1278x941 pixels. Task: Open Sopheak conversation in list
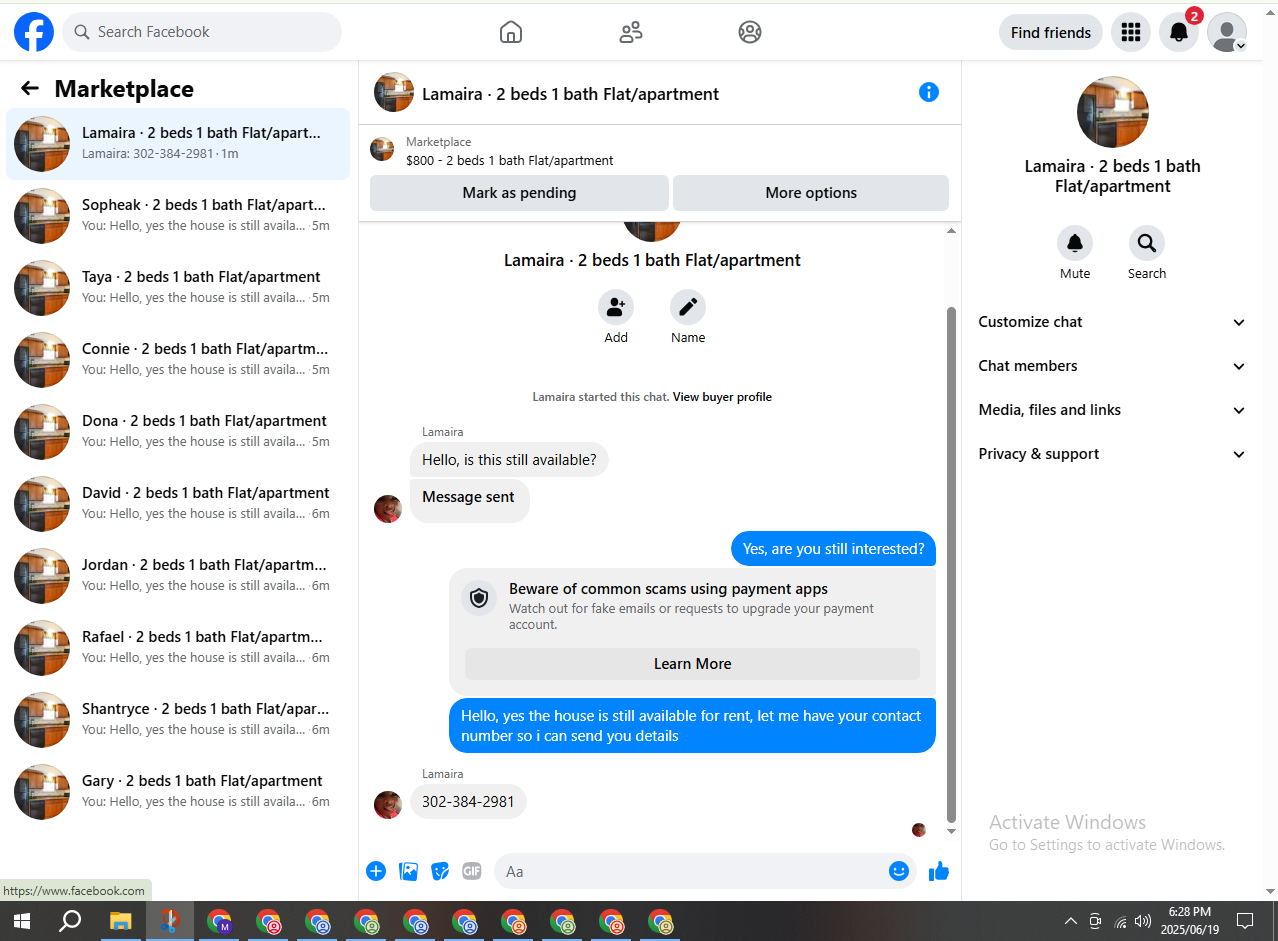178,216
